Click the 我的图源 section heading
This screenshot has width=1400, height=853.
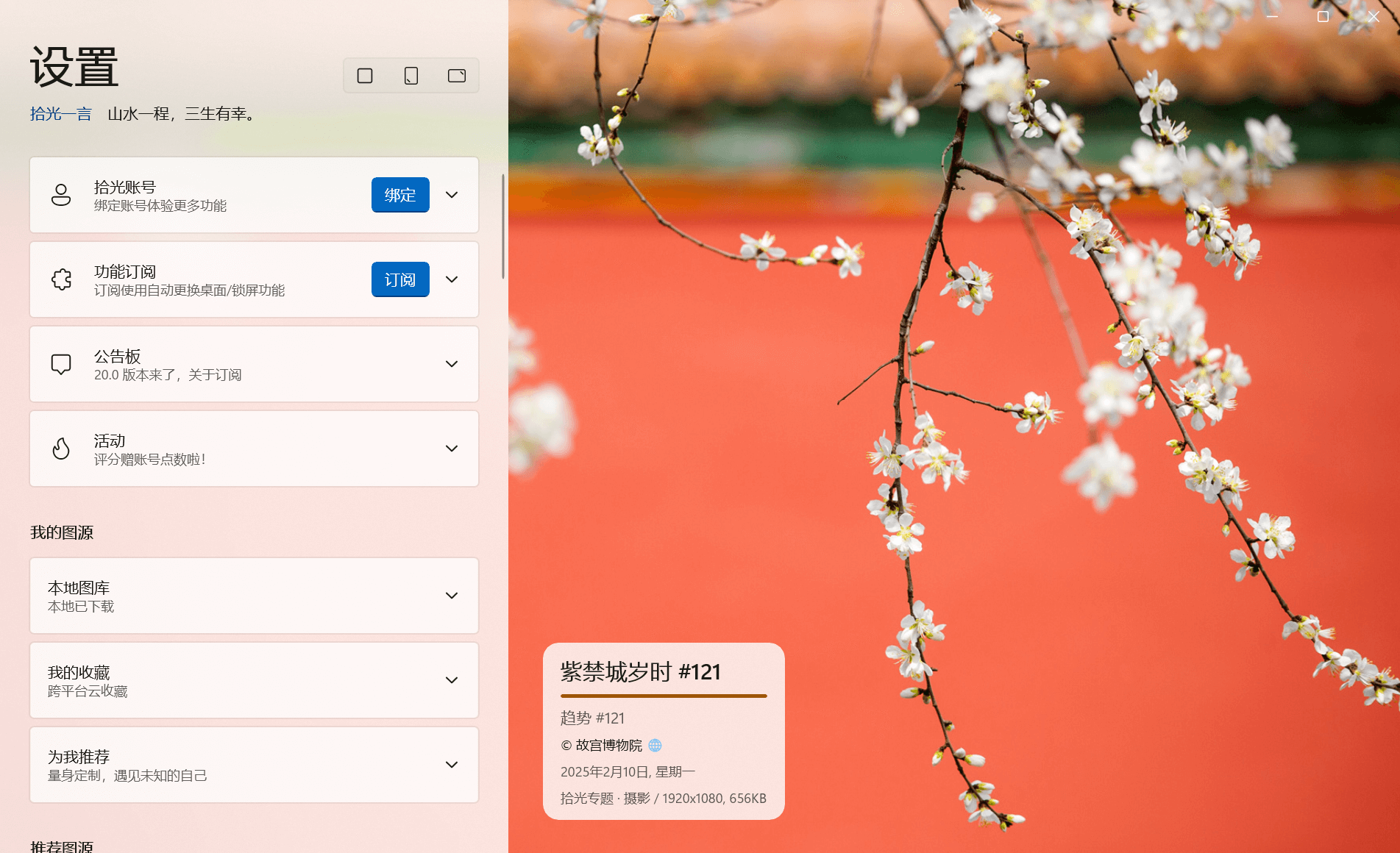click(62, 532)
